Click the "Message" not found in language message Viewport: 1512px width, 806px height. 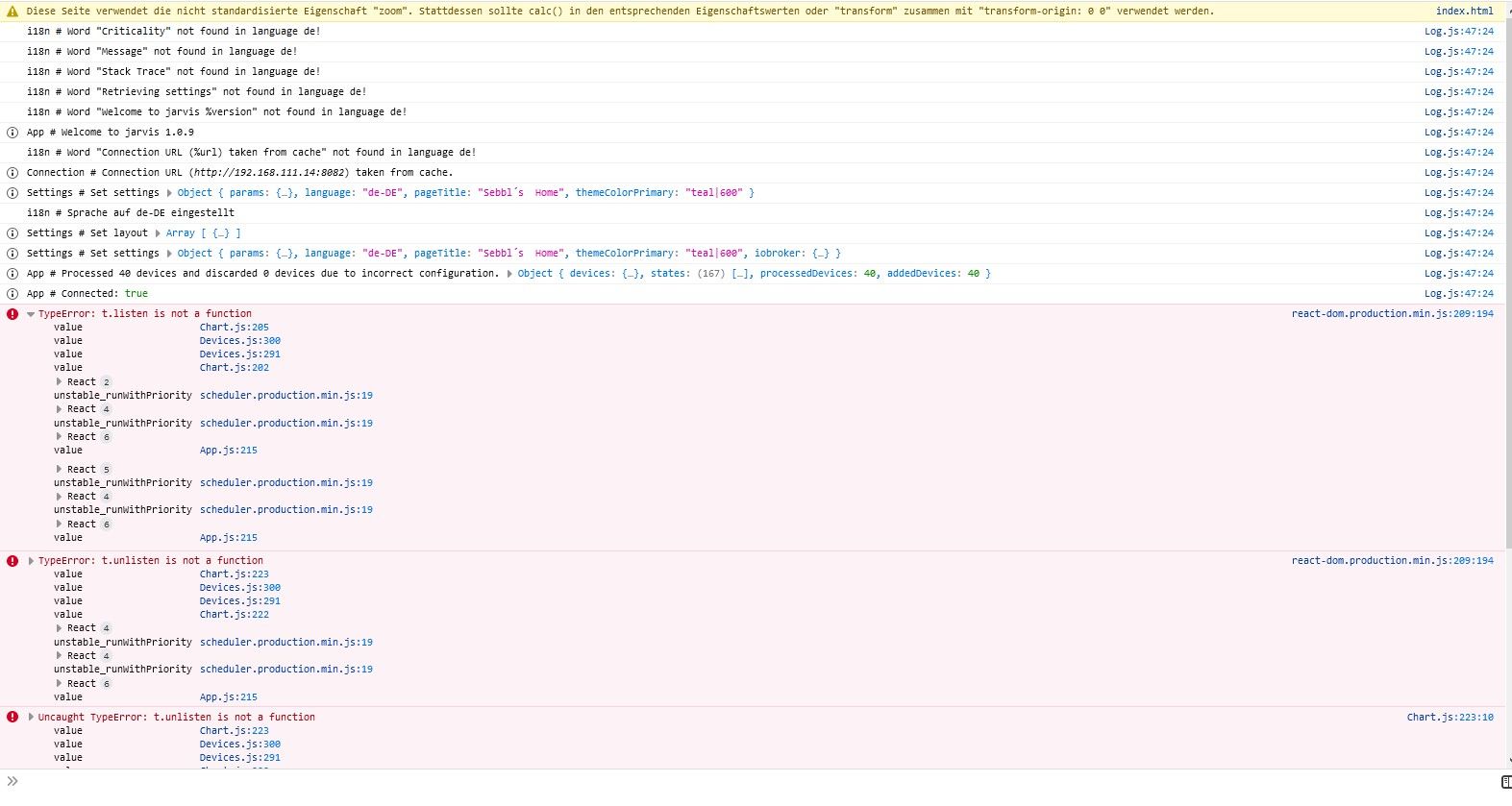tap(162, 52)
